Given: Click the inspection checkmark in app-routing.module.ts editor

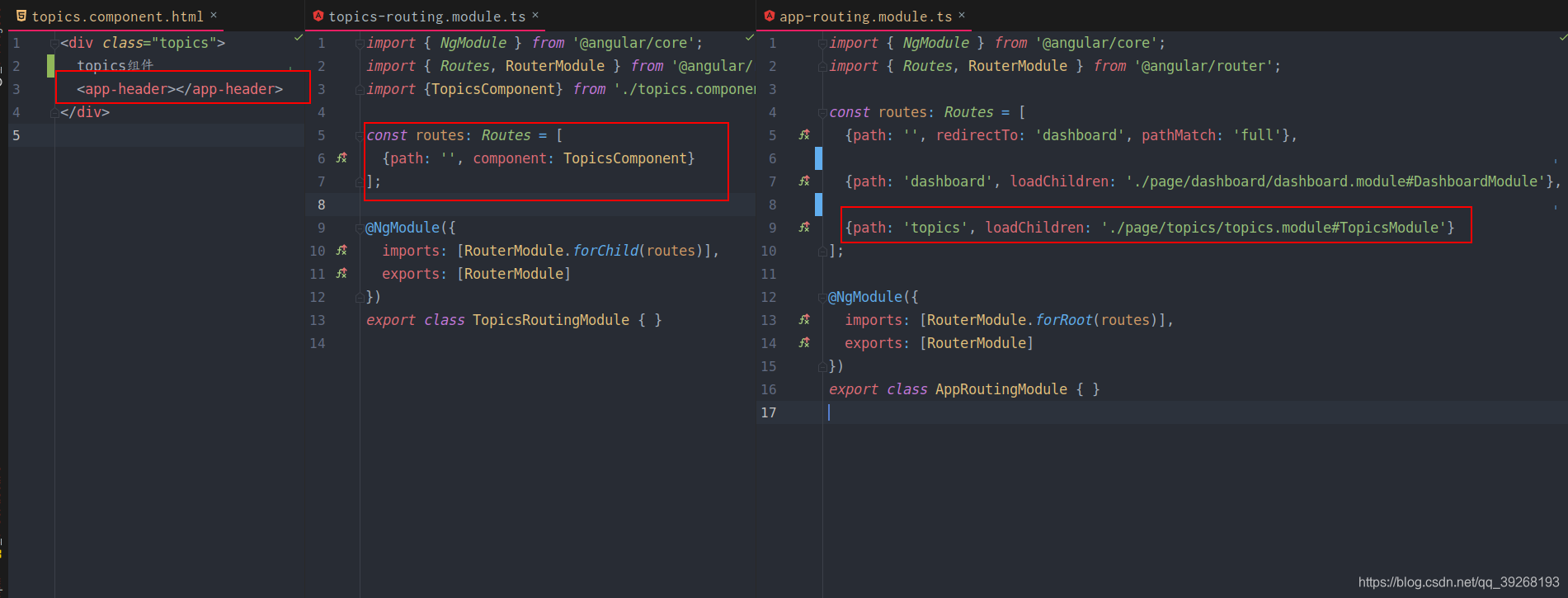Looking at the screenshot, I should click(1562, 38).
